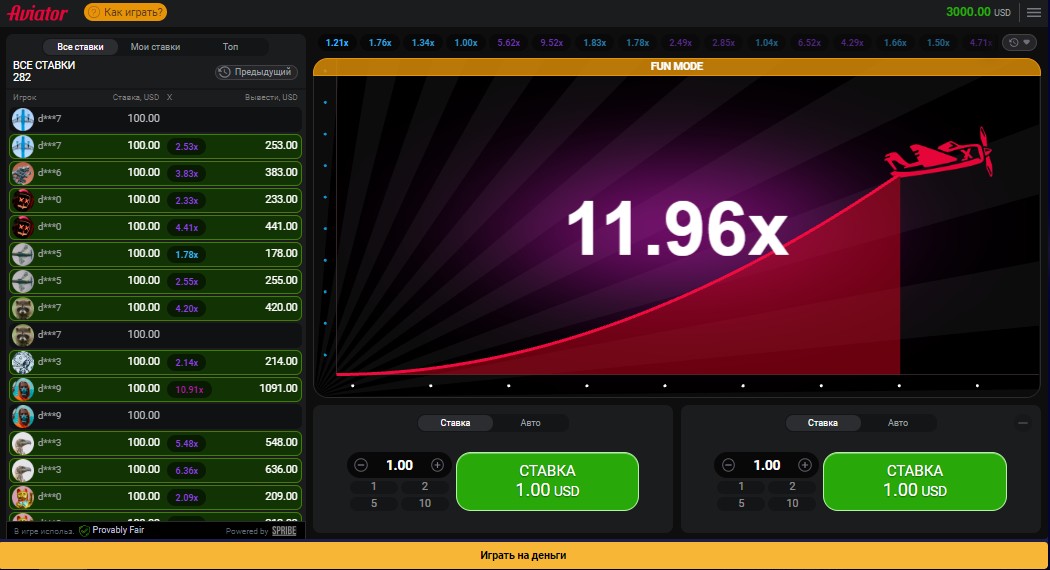Open the Мои ставки tab
The width and height of the screenshot is (1050, 570).
155,47
